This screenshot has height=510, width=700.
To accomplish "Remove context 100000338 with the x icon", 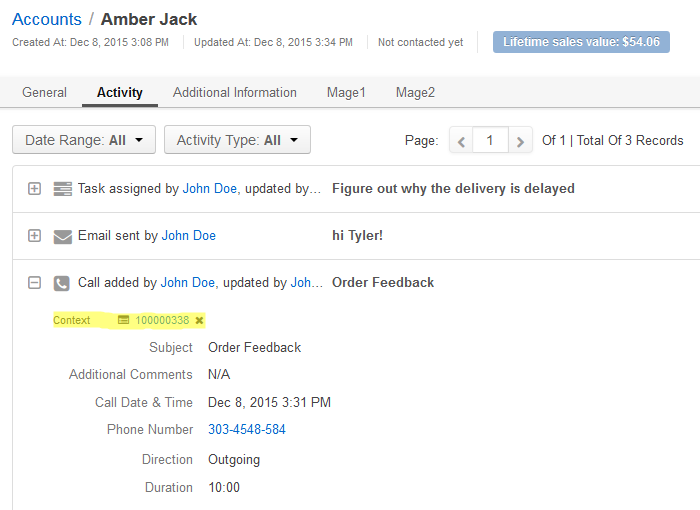I will 200,320.
